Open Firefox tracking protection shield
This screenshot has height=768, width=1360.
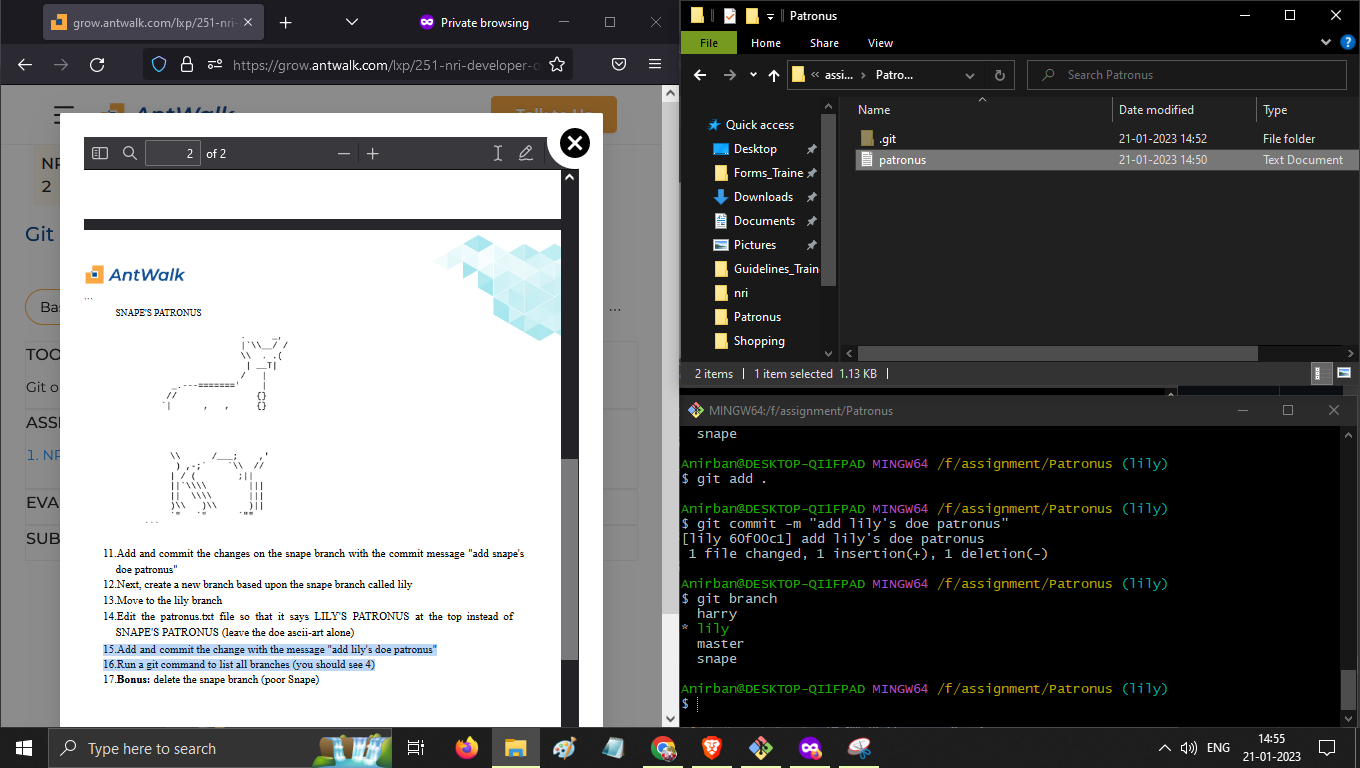point(159,63)
